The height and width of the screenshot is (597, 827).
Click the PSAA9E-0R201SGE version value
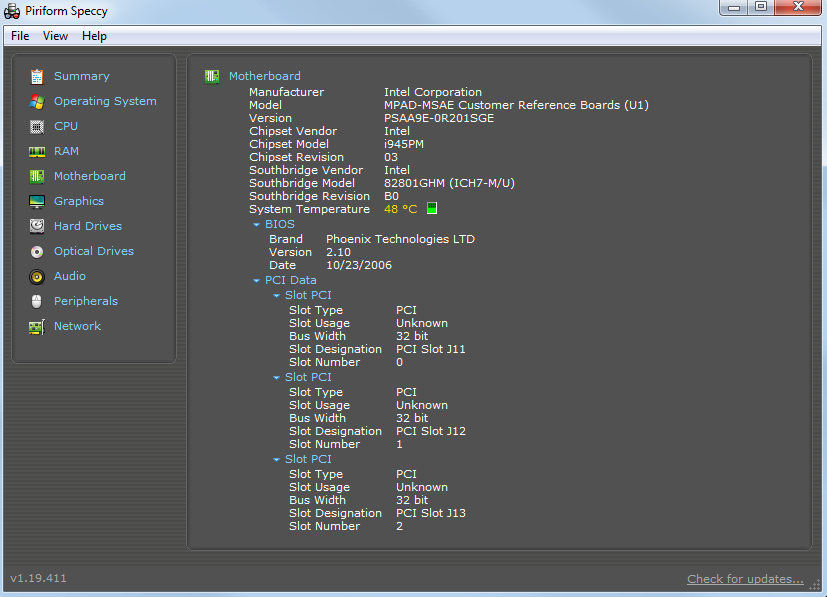click(439, 118)
